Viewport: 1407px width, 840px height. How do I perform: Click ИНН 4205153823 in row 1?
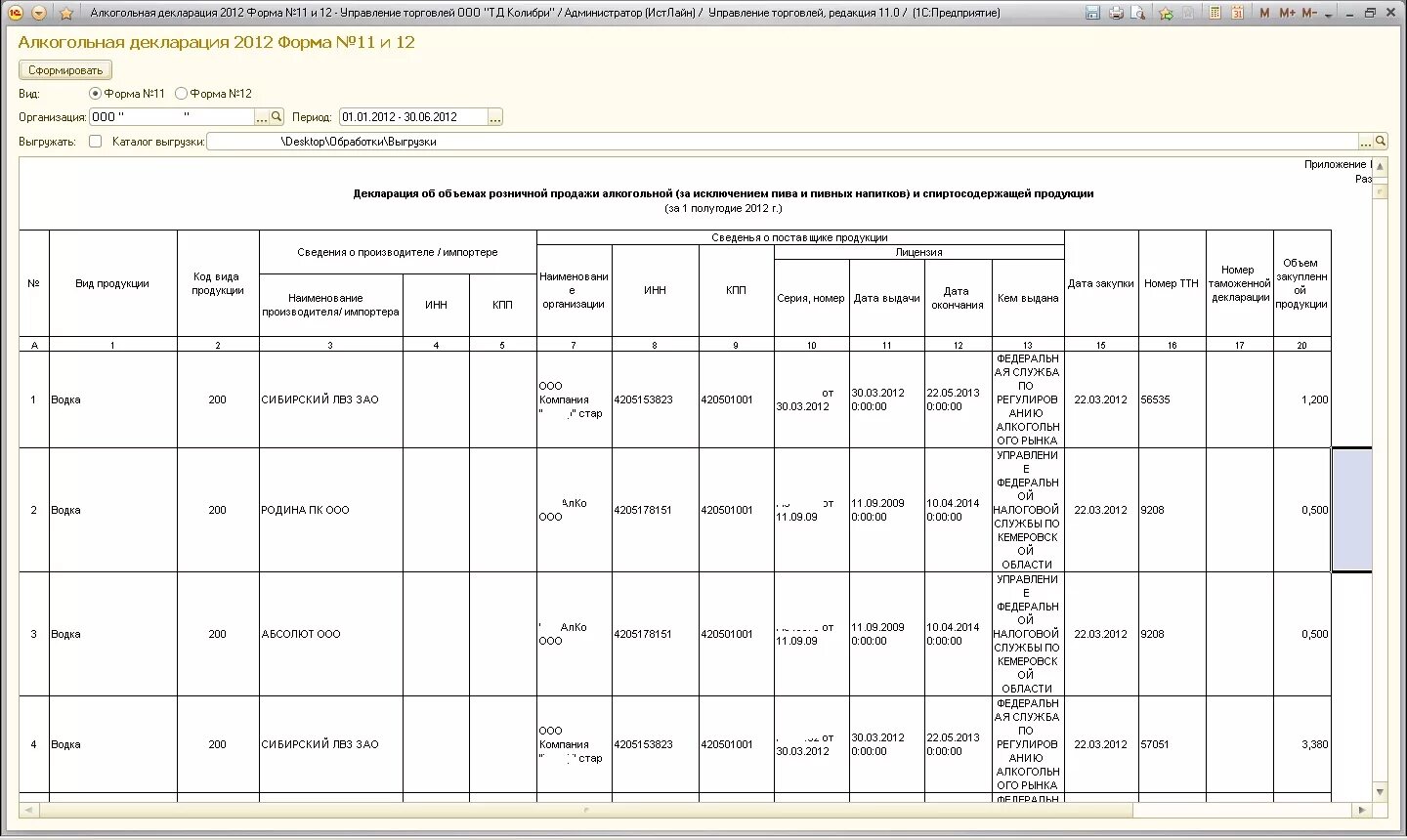[656, 399]
